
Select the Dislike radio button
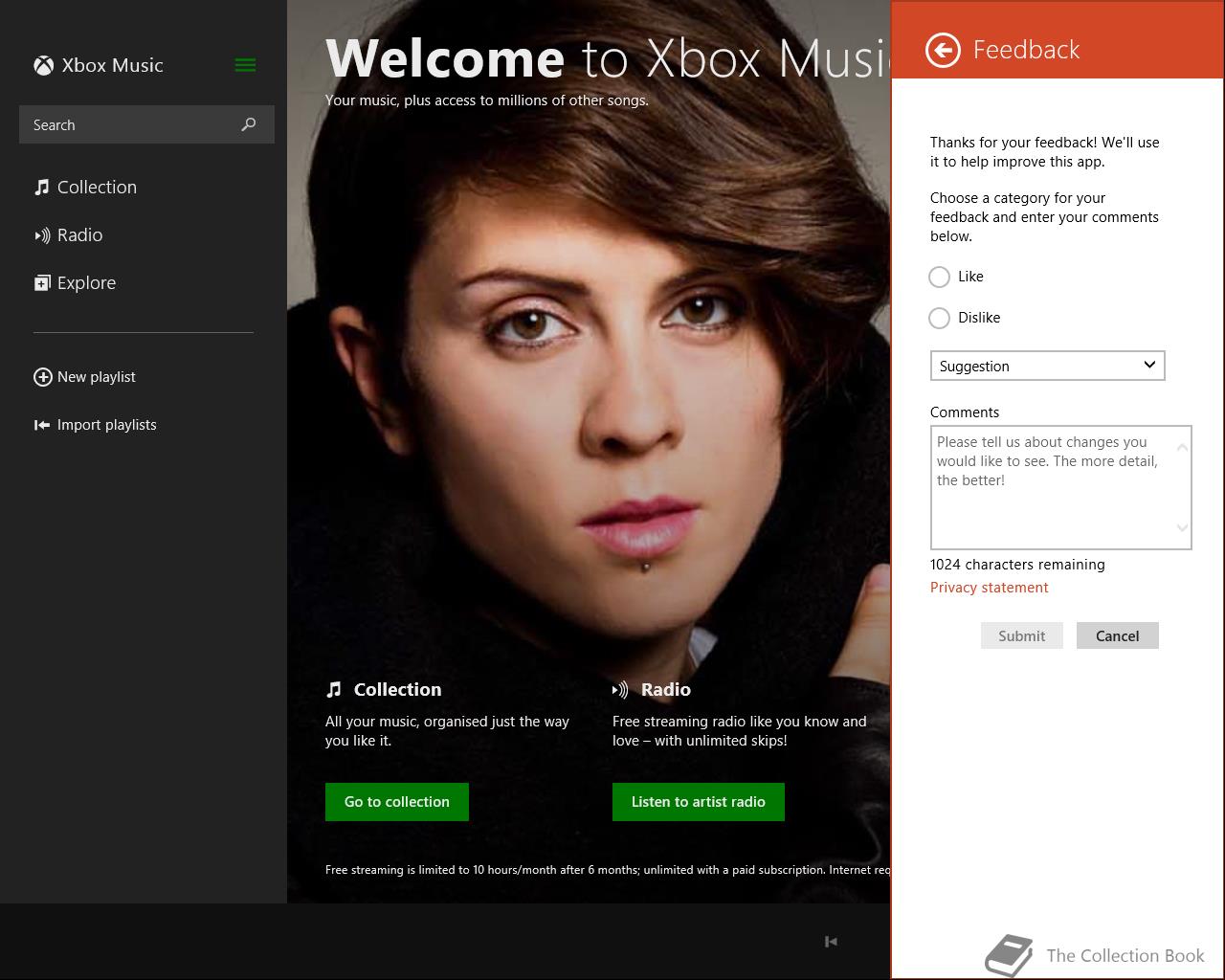point(940,318)
